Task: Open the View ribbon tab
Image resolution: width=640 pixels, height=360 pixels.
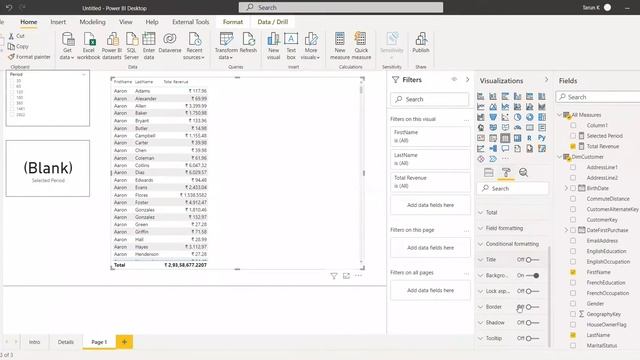Action: pos(126,22)
